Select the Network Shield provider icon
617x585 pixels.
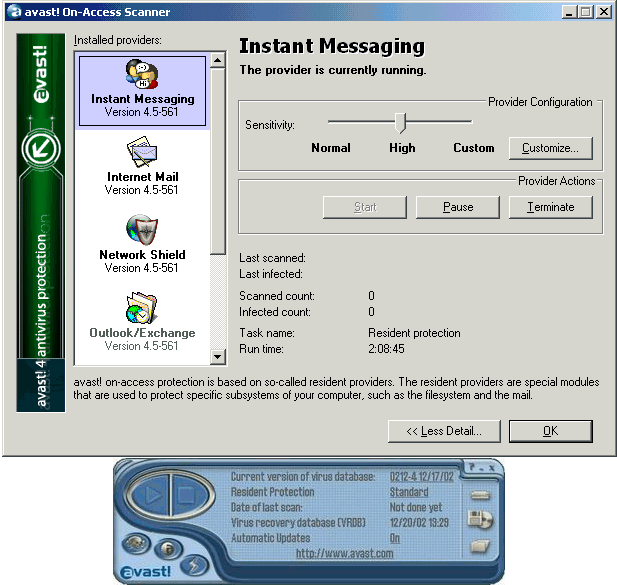click(x=142, y=230)
